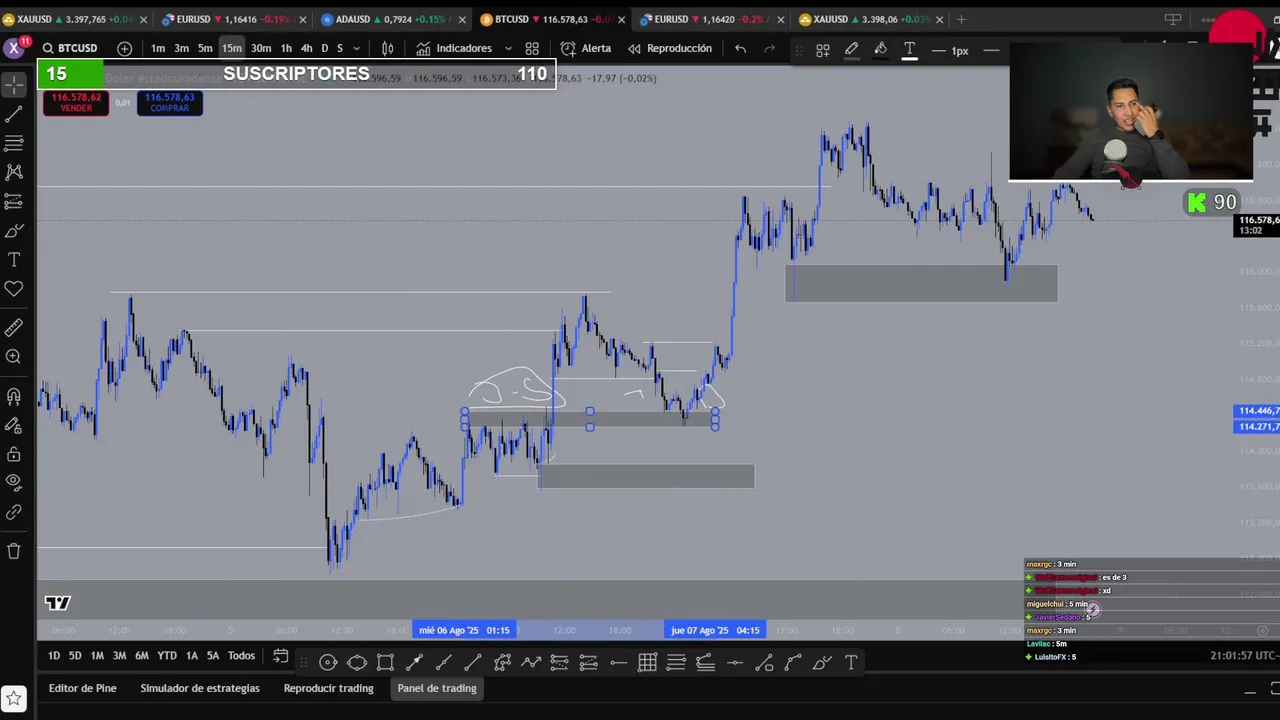1280x720 pixels.
Task: Collapse the bottom panel minimize line
Action: pyautogui.click(x=1250, y=692)
